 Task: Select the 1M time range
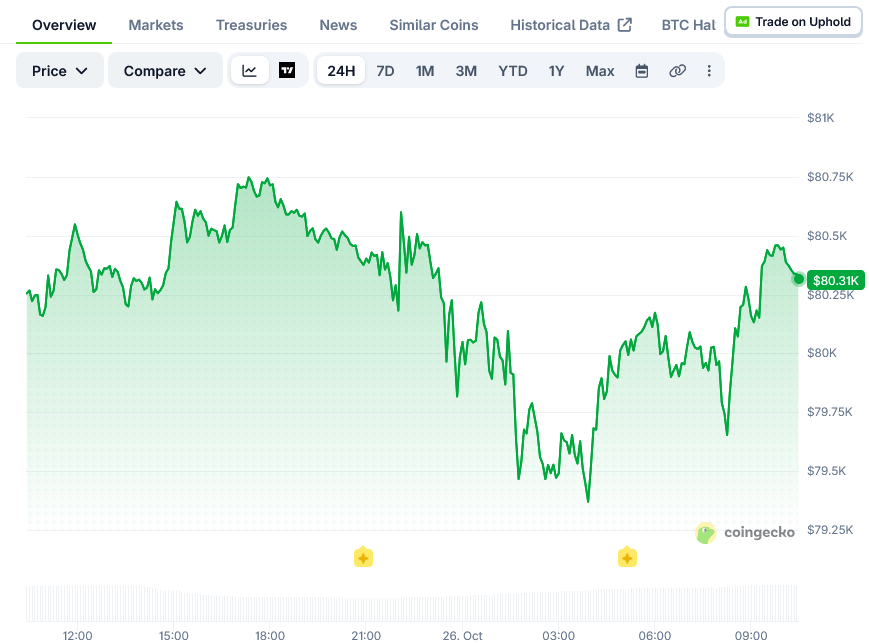tap(425, 71)
